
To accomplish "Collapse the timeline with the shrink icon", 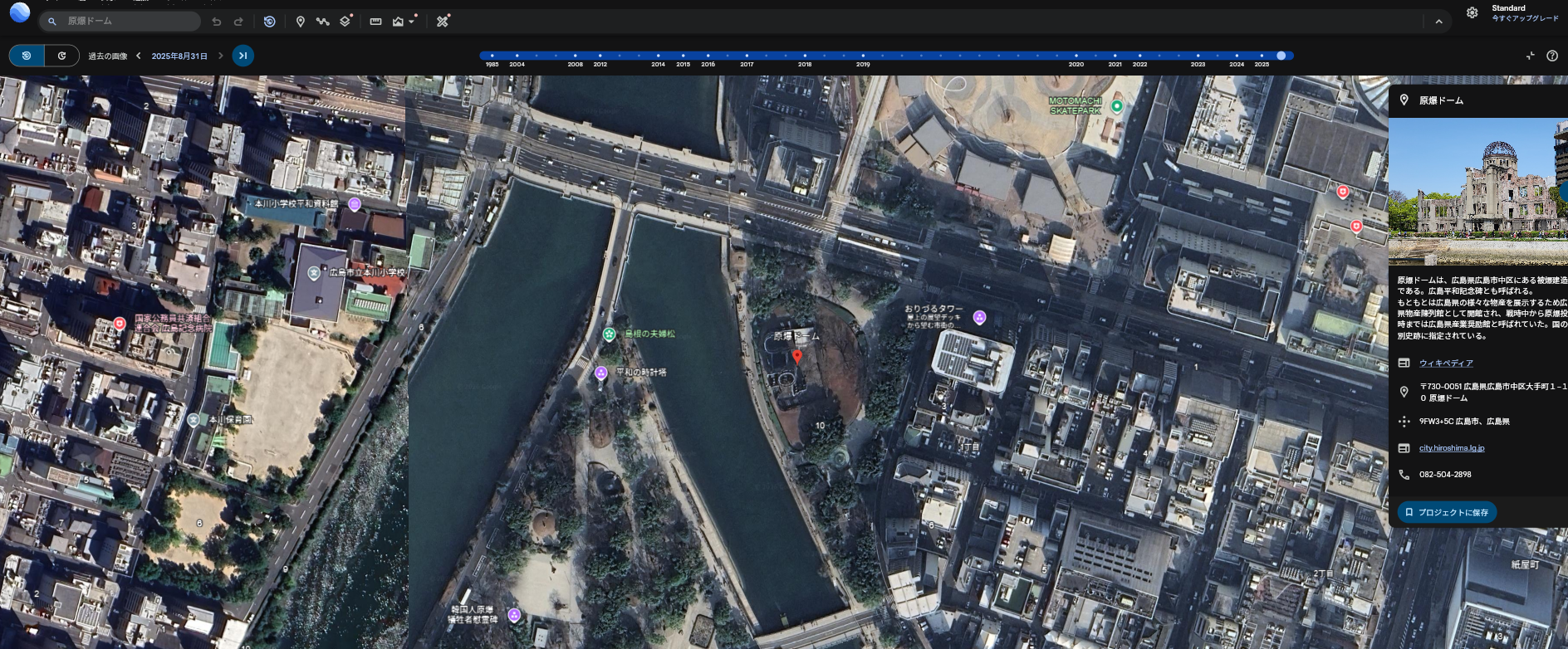I will pyautogui.click(x=1530, y=56).
